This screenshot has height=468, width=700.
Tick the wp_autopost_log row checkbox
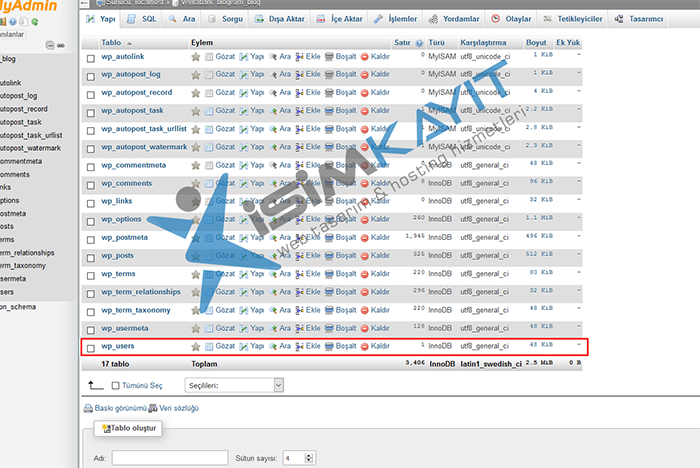pyautogui.click(x=91, y=76)
